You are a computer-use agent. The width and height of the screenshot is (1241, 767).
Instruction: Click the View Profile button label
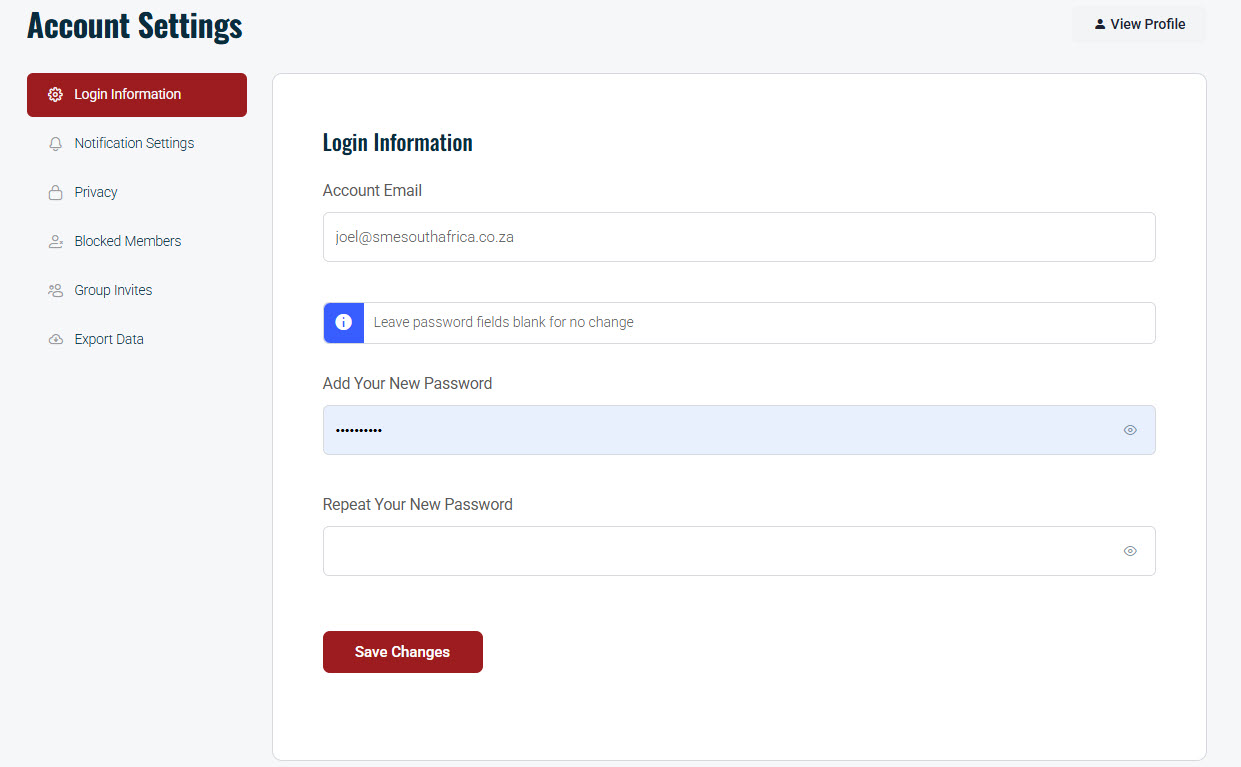[x=1147, y=24]
